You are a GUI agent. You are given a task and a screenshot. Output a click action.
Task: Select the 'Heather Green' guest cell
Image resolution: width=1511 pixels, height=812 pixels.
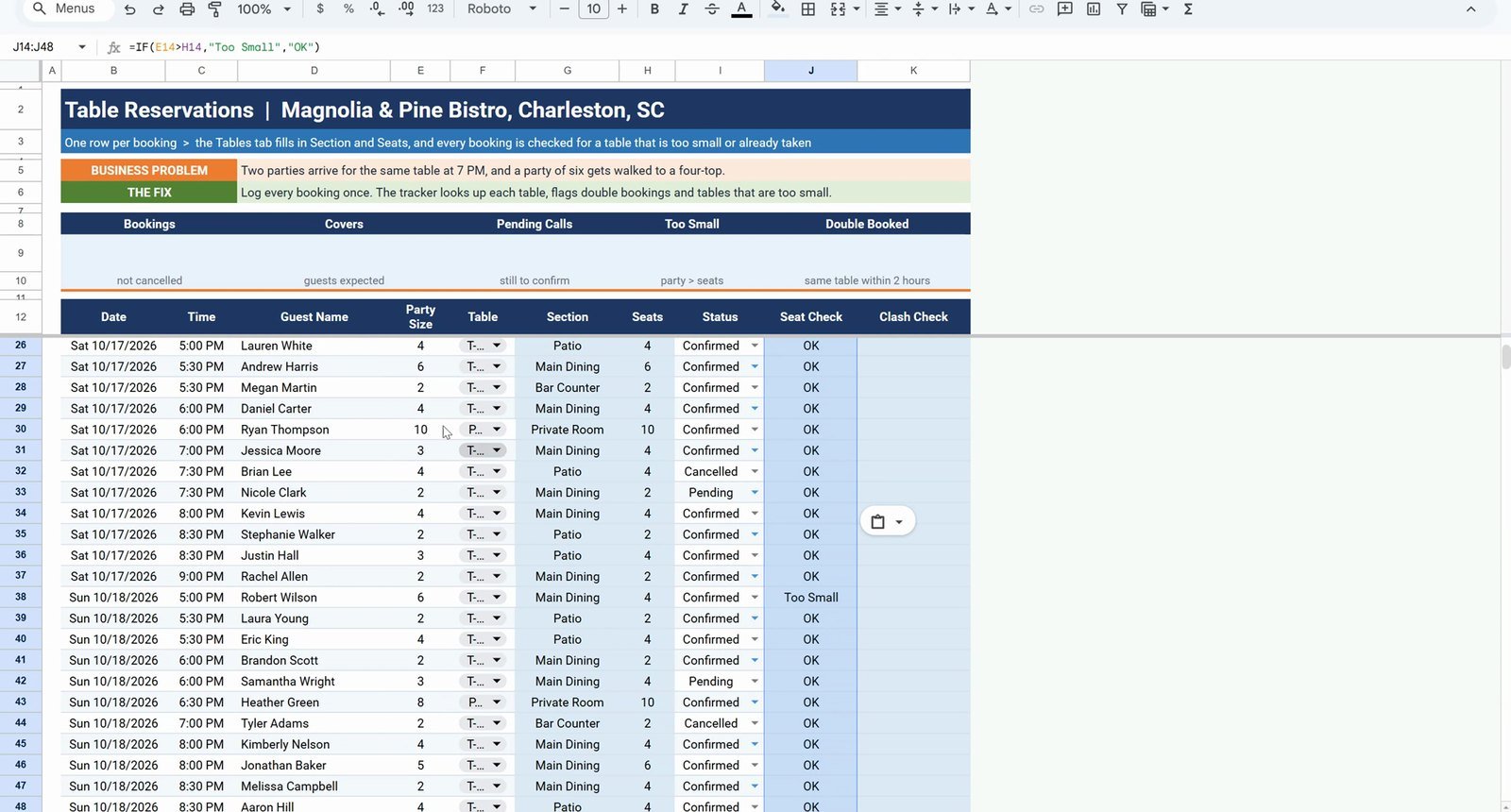[314, 702]
